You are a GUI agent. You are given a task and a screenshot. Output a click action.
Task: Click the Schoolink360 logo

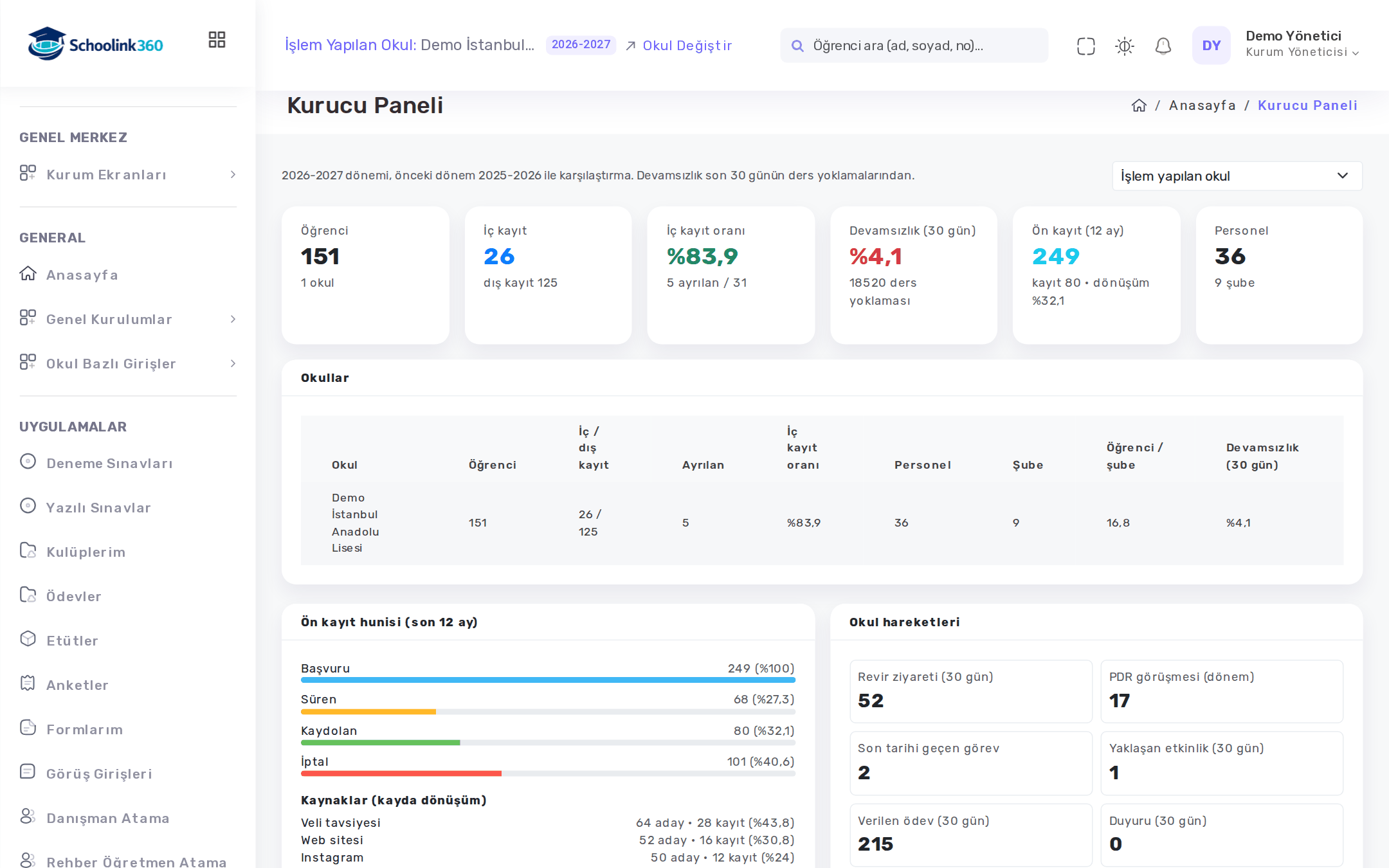tap(95, 44)
